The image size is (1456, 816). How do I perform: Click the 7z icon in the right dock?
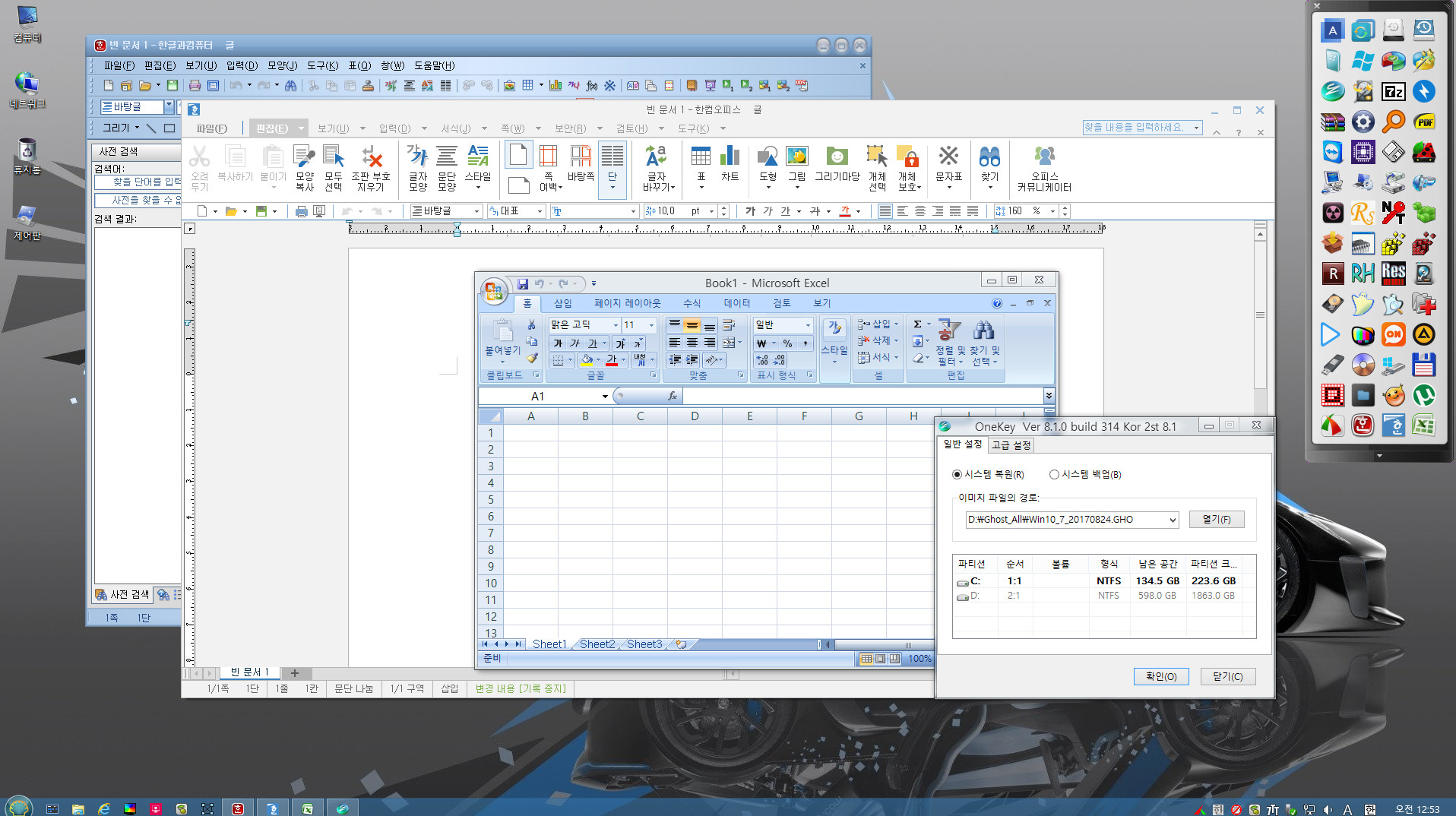coord(1393,91)
